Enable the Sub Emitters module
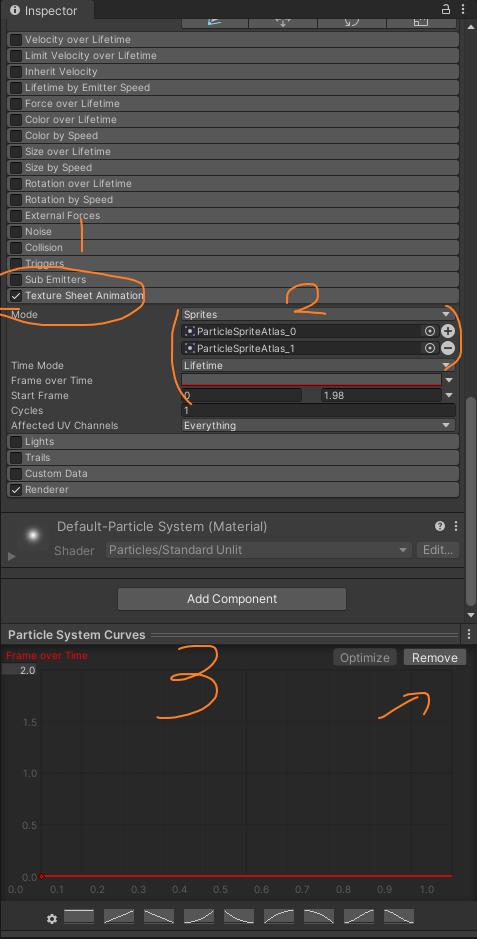This screenshot has height=939, width=477. coord(16,280)
